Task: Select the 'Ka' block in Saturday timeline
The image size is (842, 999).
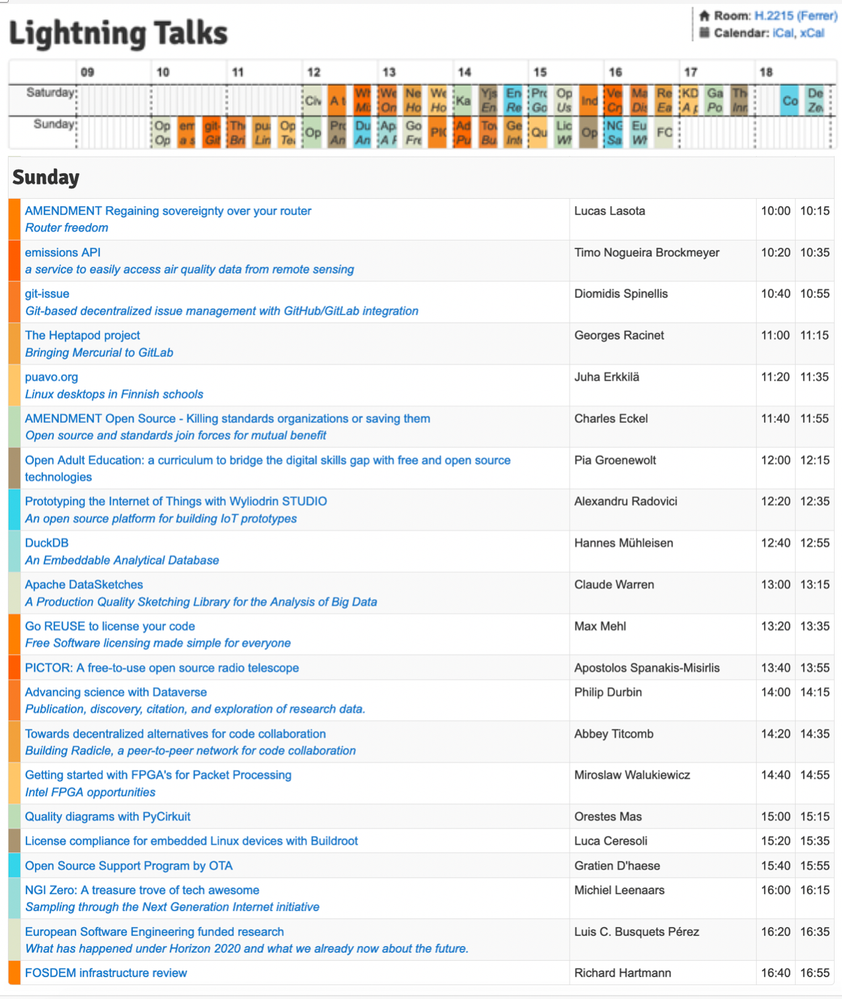Action: (x=464, y=101)
